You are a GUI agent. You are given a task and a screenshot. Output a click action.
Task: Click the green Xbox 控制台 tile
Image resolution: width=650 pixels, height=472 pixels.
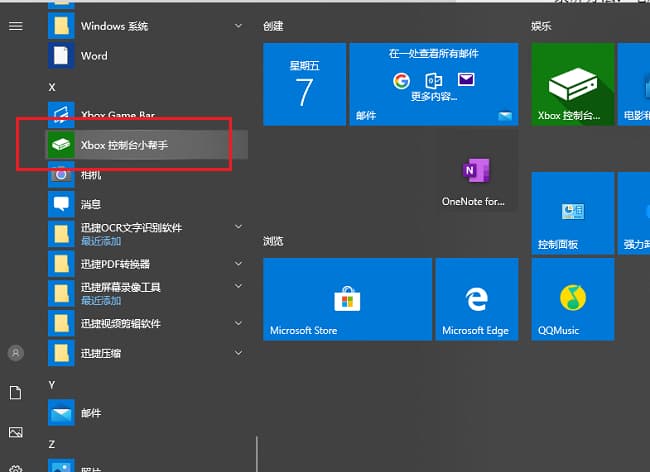[572, 84]
